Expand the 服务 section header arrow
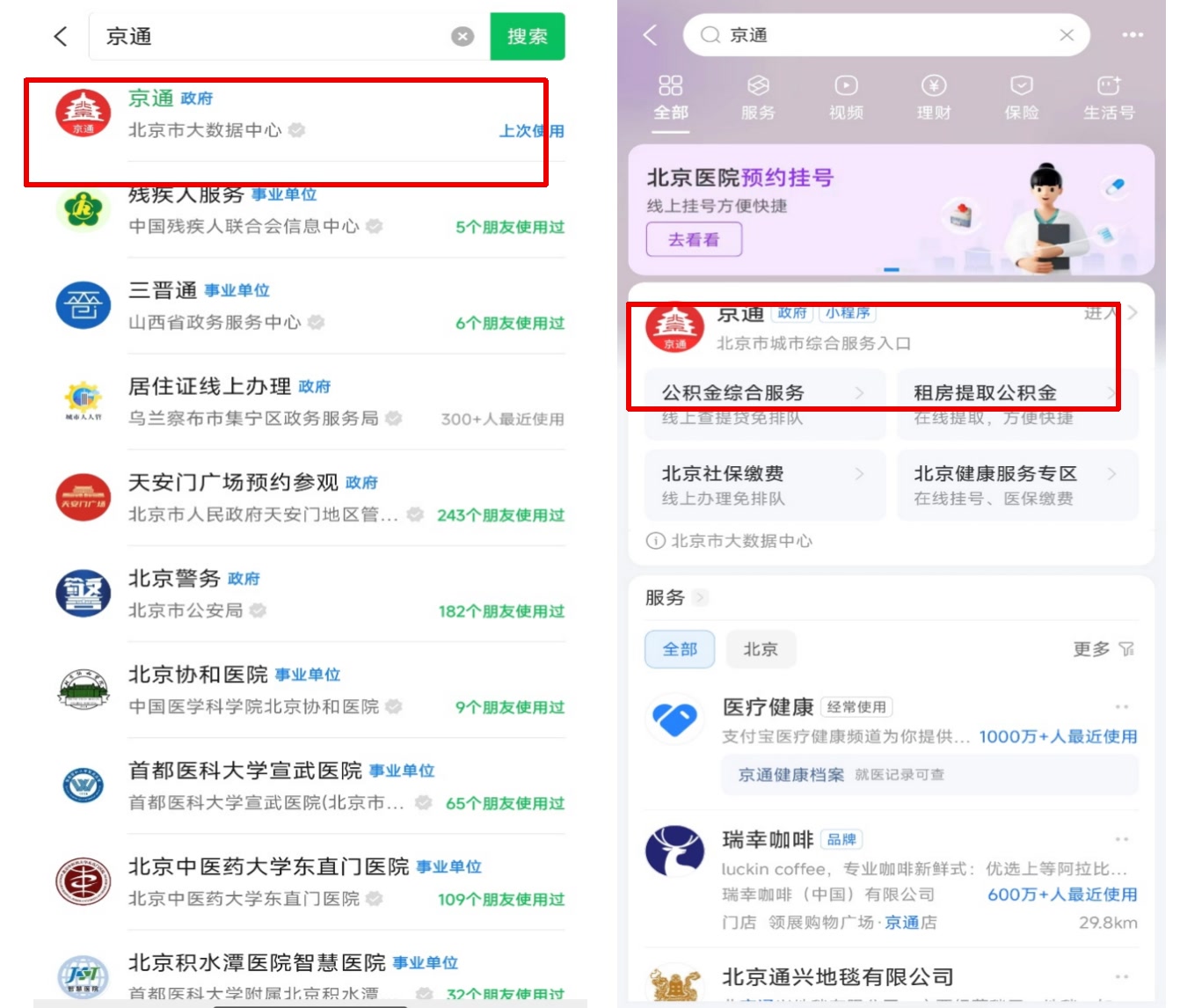The image size is (1180, 1008). pos(700,598)
